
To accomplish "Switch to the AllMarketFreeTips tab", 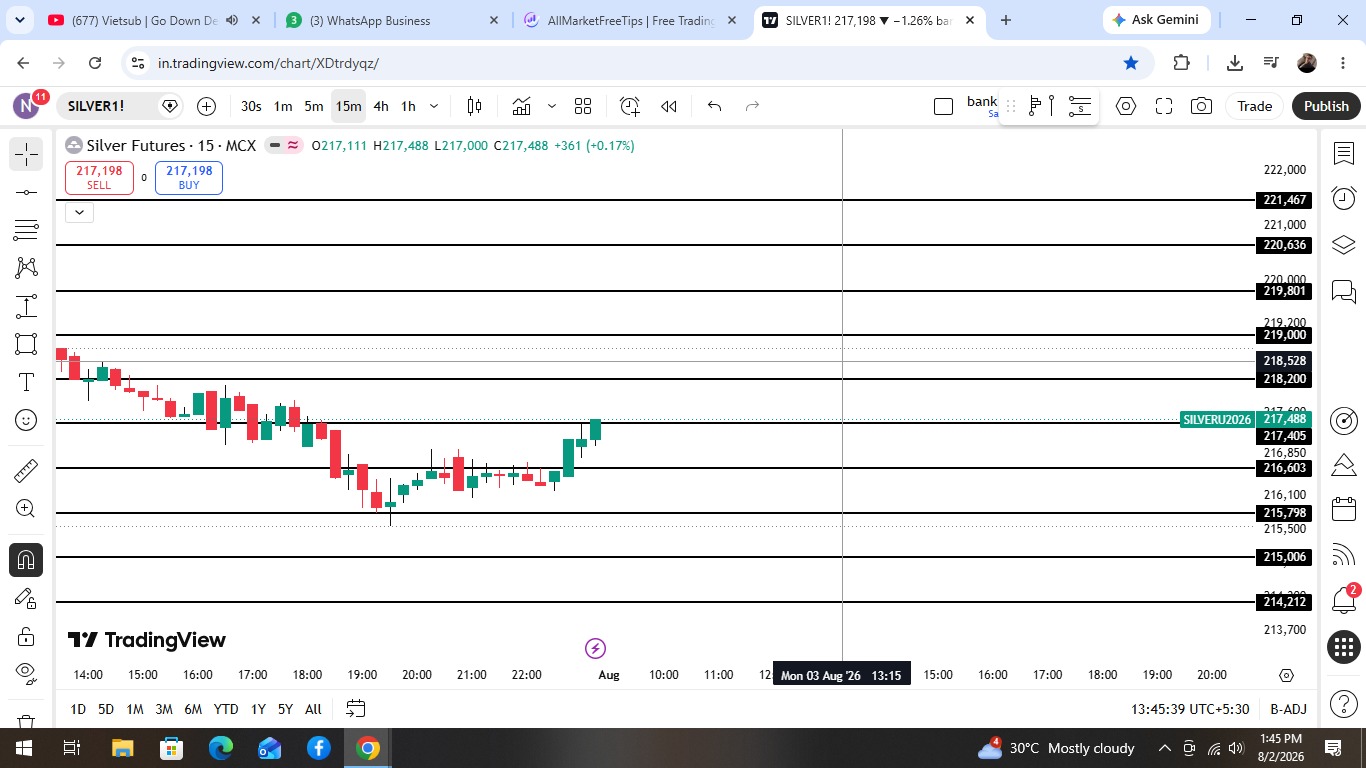I will tap(630, 20).
